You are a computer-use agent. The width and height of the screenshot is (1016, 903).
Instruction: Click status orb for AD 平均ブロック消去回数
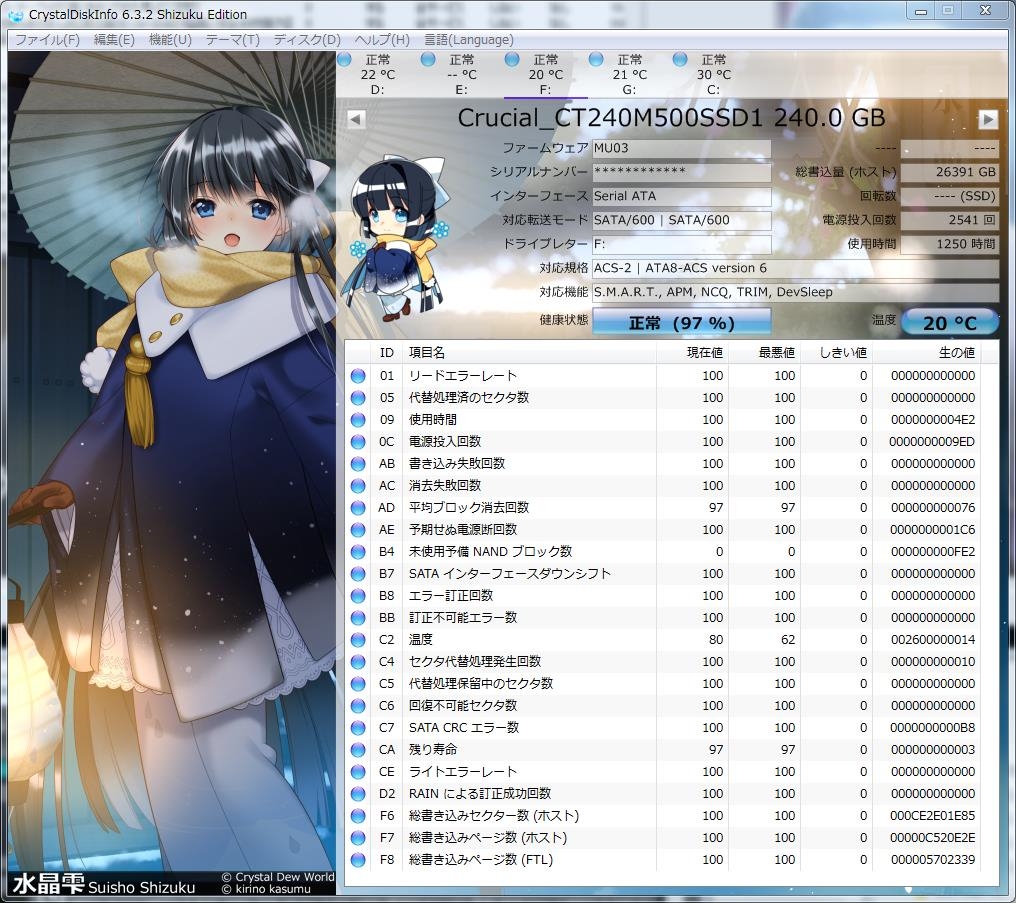pos(358,508)
